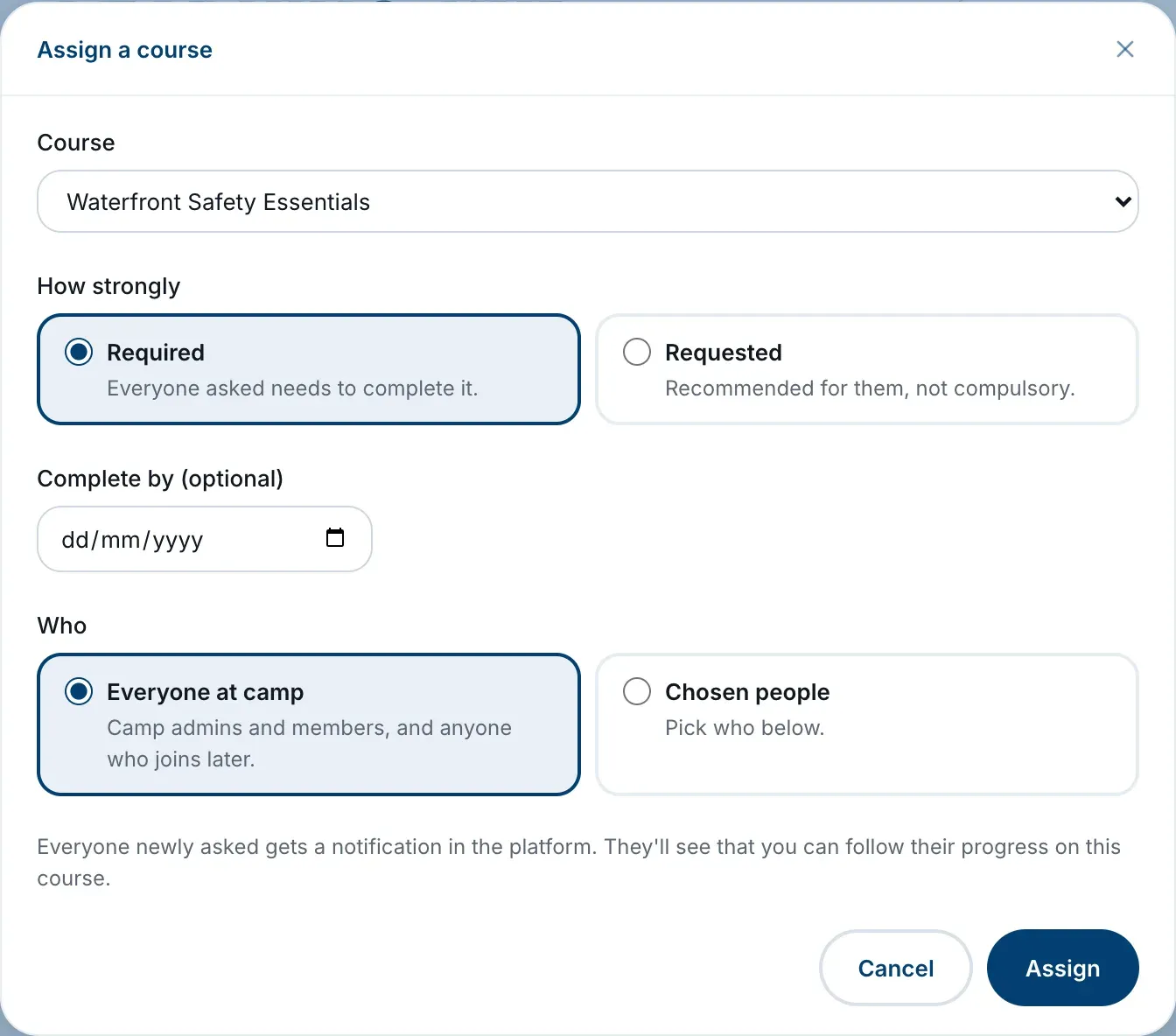The width and height of the screenshot is (1176, 1036).
Task: Select the dd day segment
Action: click(75, 540)
